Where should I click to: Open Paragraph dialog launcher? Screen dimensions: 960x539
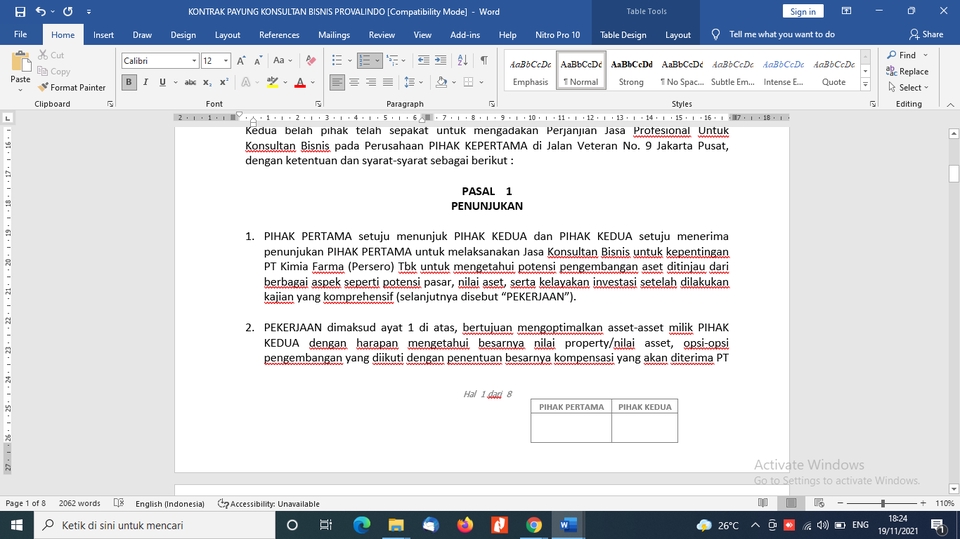pyautogui.click(x=492, y=104)
